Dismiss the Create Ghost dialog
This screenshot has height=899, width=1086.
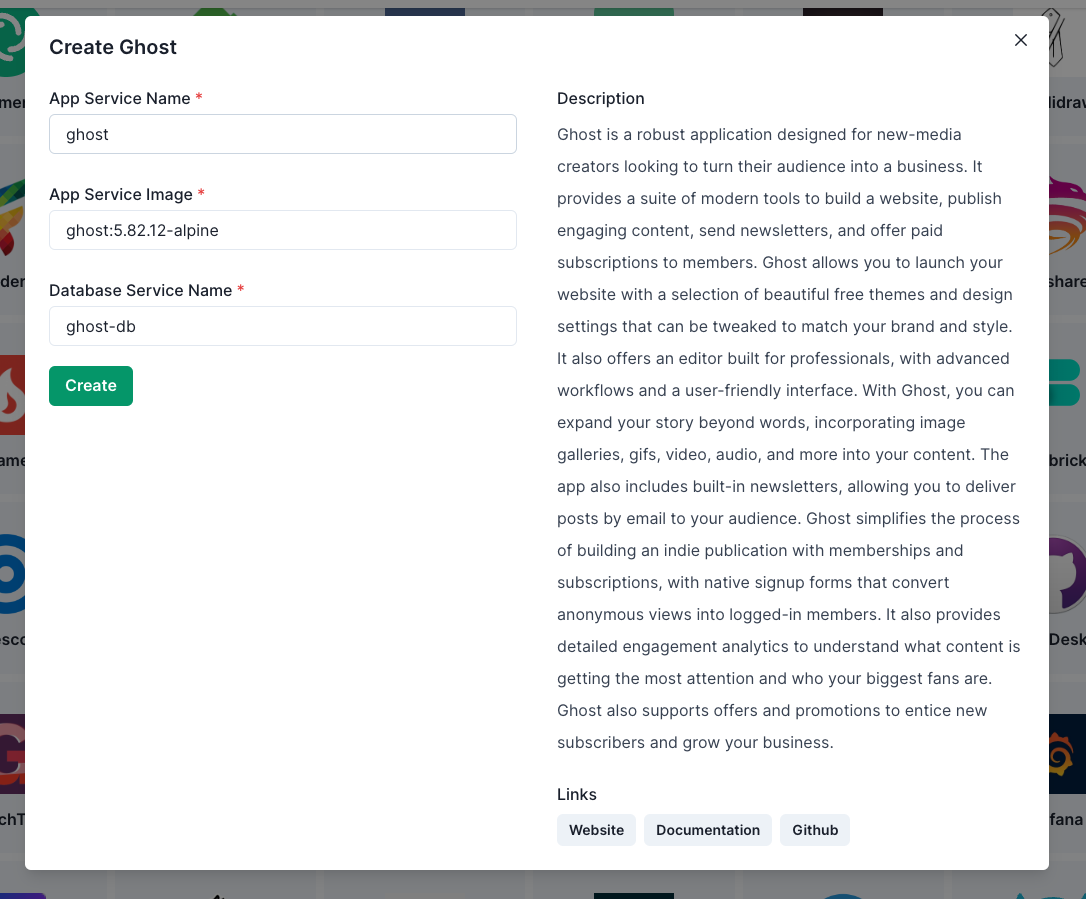1020,40
